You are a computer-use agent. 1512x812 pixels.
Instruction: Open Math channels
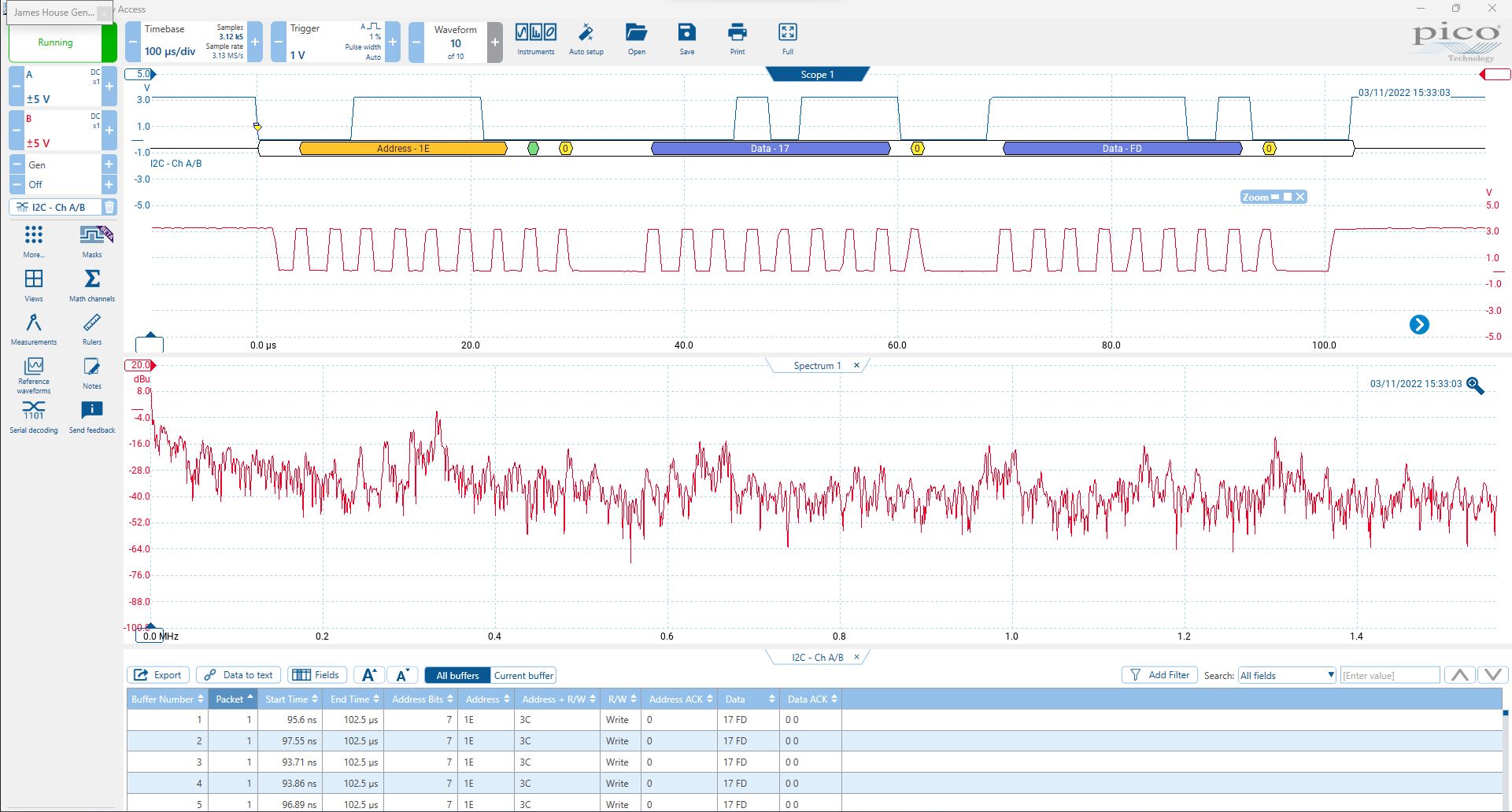[x=92, y=285]
